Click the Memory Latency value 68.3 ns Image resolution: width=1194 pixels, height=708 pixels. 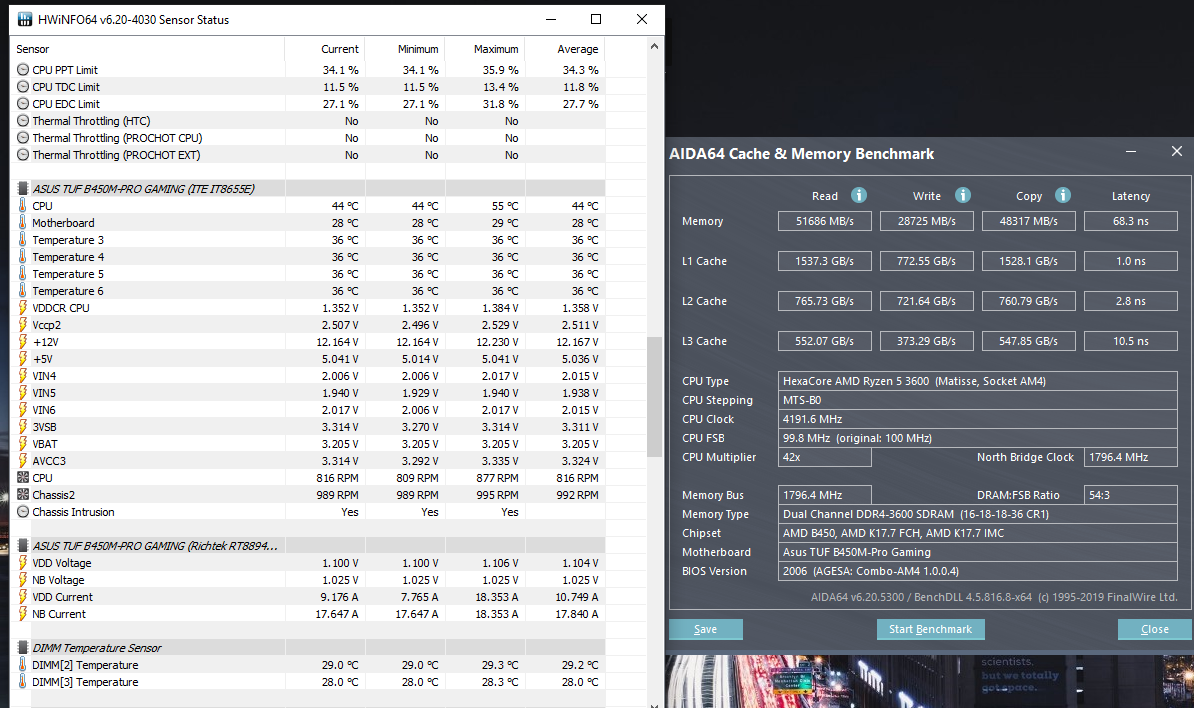pos(1130,221)
